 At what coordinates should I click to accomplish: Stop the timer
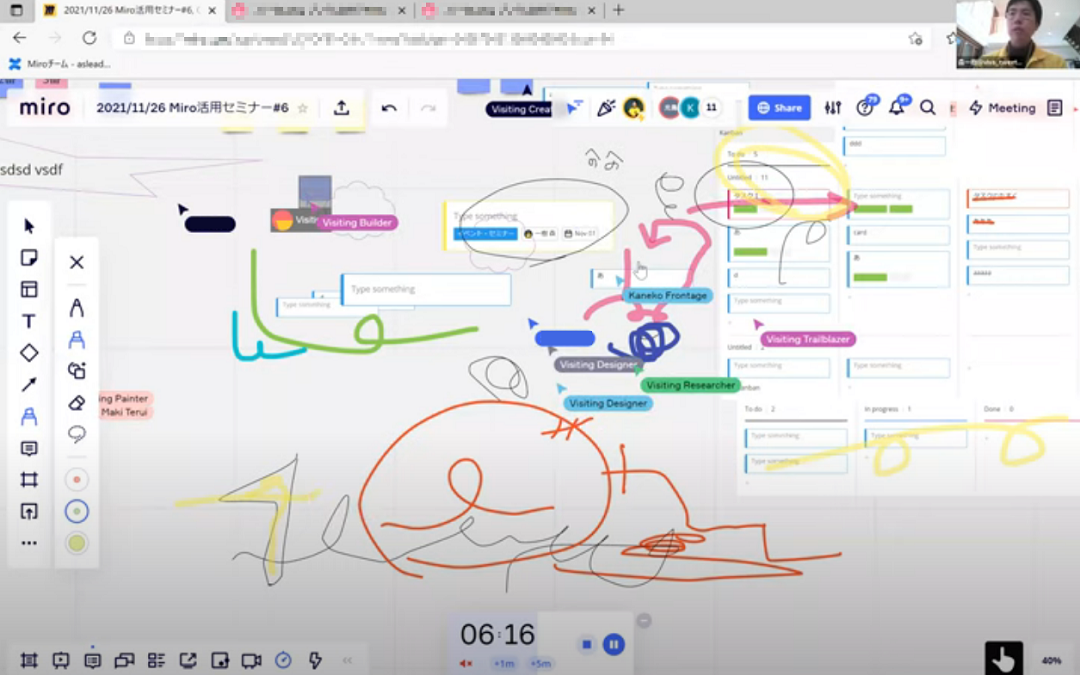tap(587, 644)
